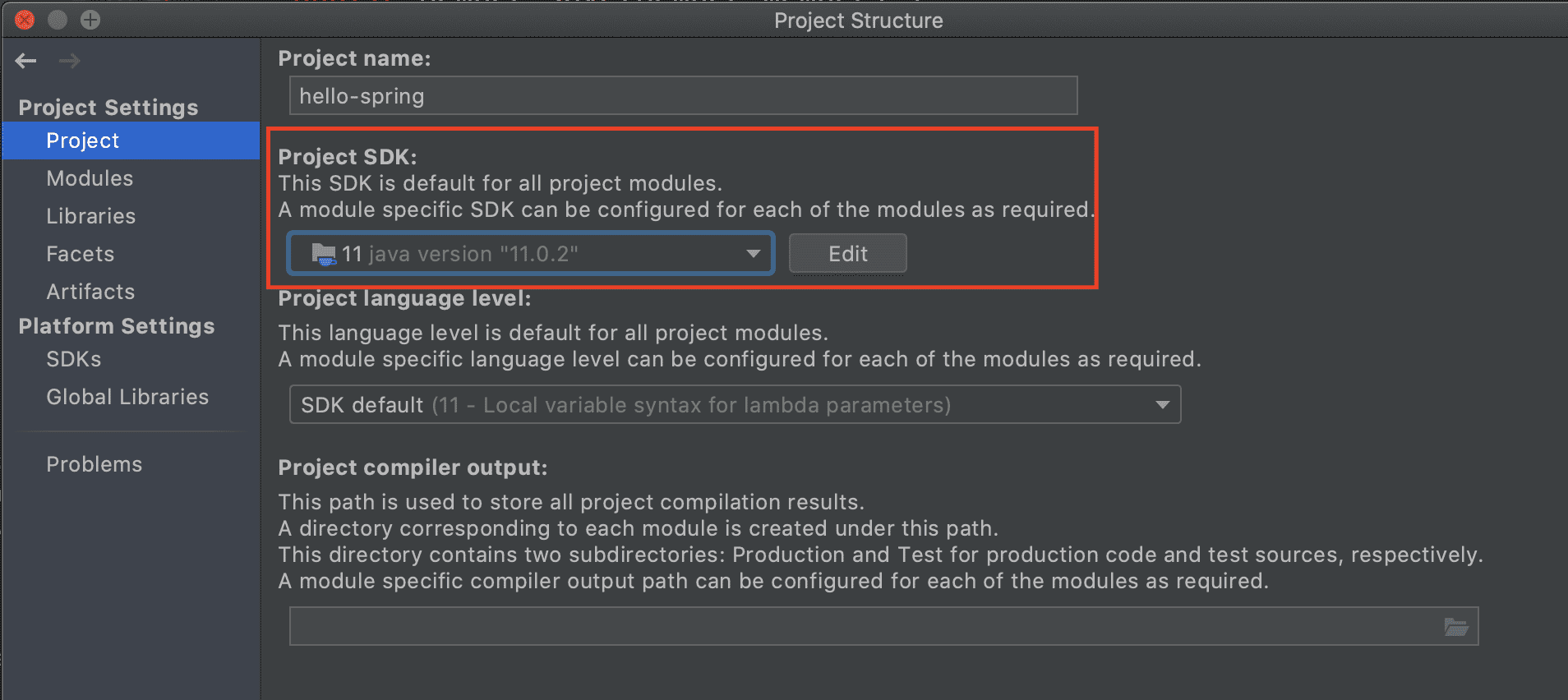This screenshot has width=1568, height=700.
Task: Expand the Project language level dropdown
Action: [1162, 405]
